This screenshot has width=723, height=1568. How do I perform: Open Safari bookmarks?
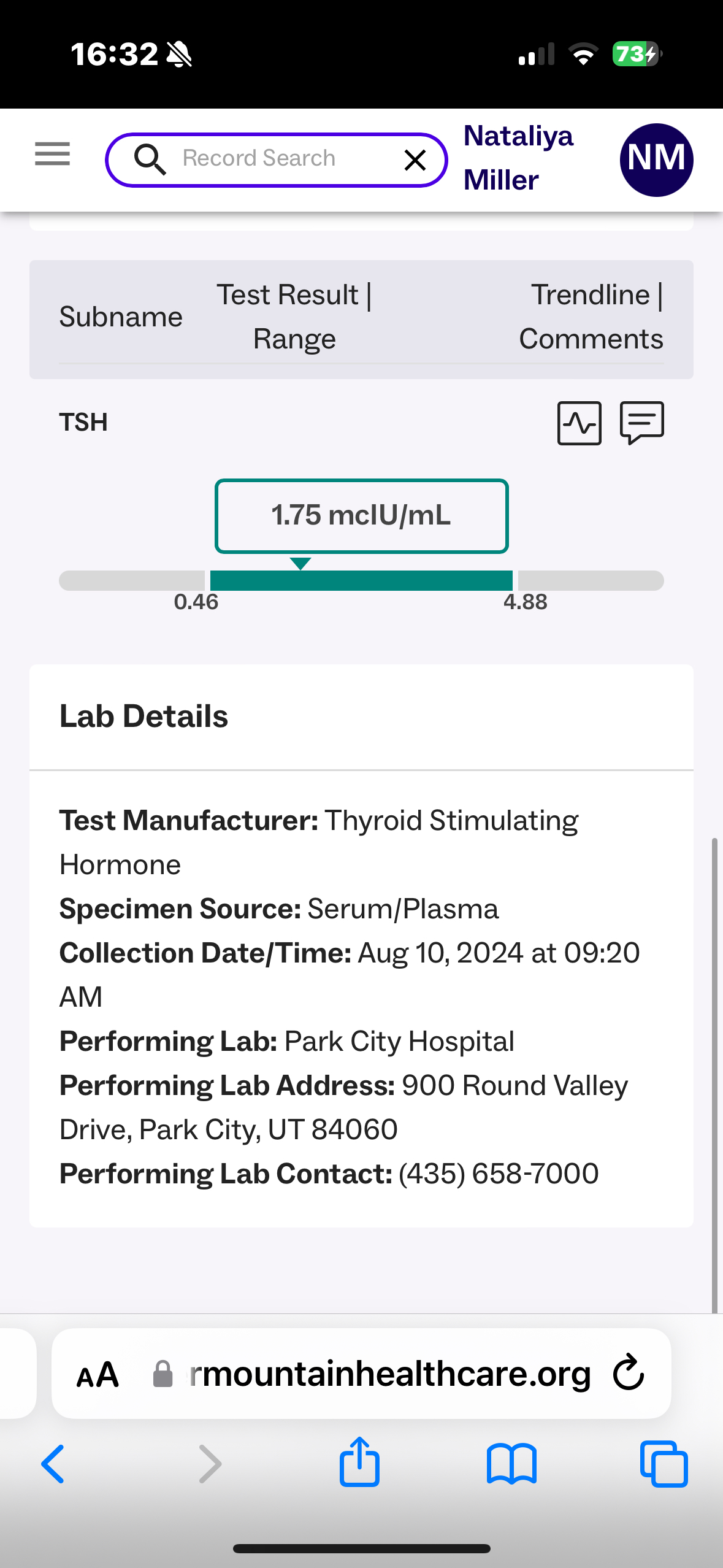(x=511, y=1464)
